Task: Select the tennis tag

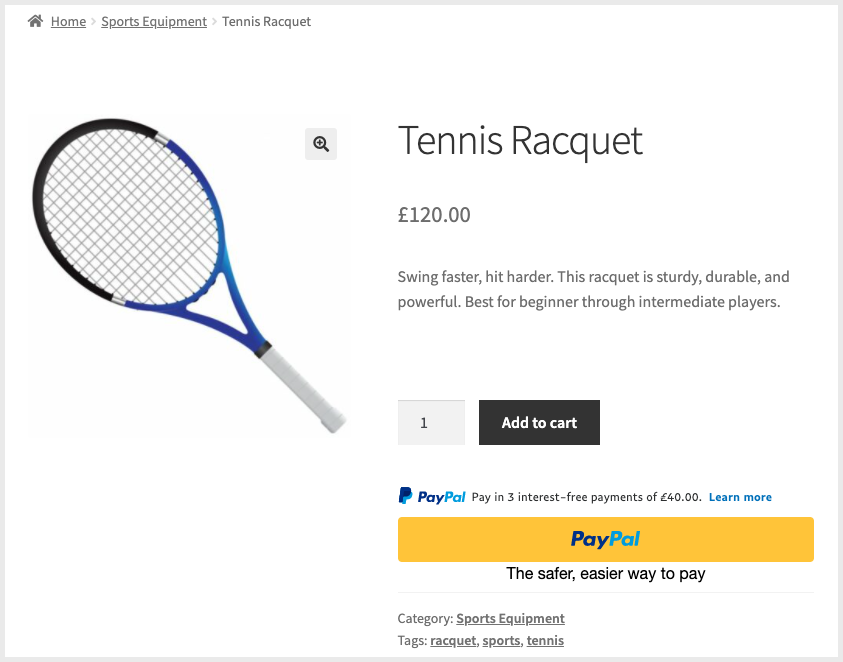Action: (x=545, y=640)
